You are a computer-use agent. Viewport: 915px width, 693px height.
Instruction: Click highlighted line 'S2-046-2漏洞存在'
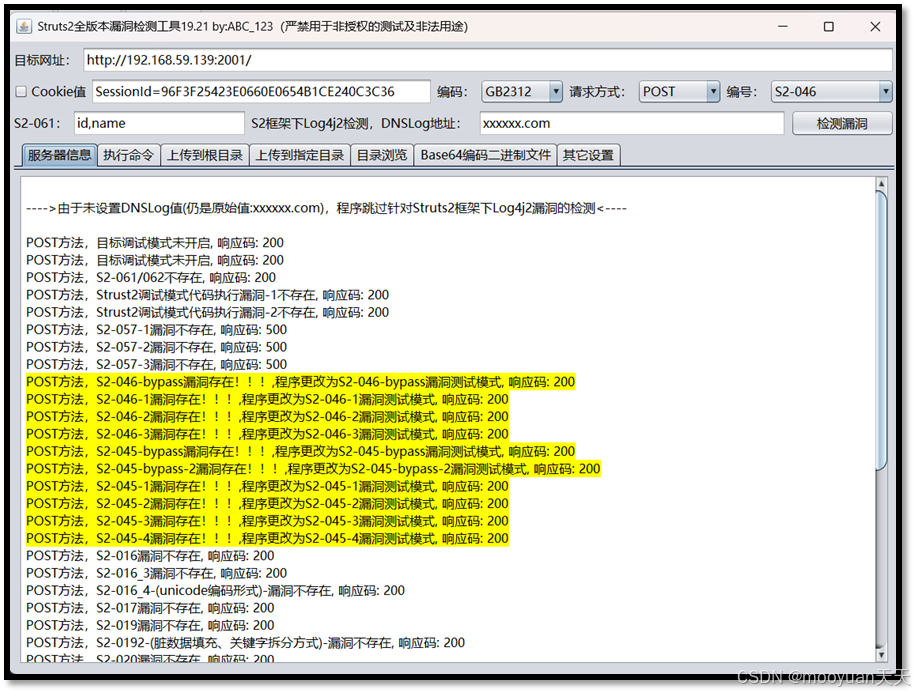pos(267,417)
